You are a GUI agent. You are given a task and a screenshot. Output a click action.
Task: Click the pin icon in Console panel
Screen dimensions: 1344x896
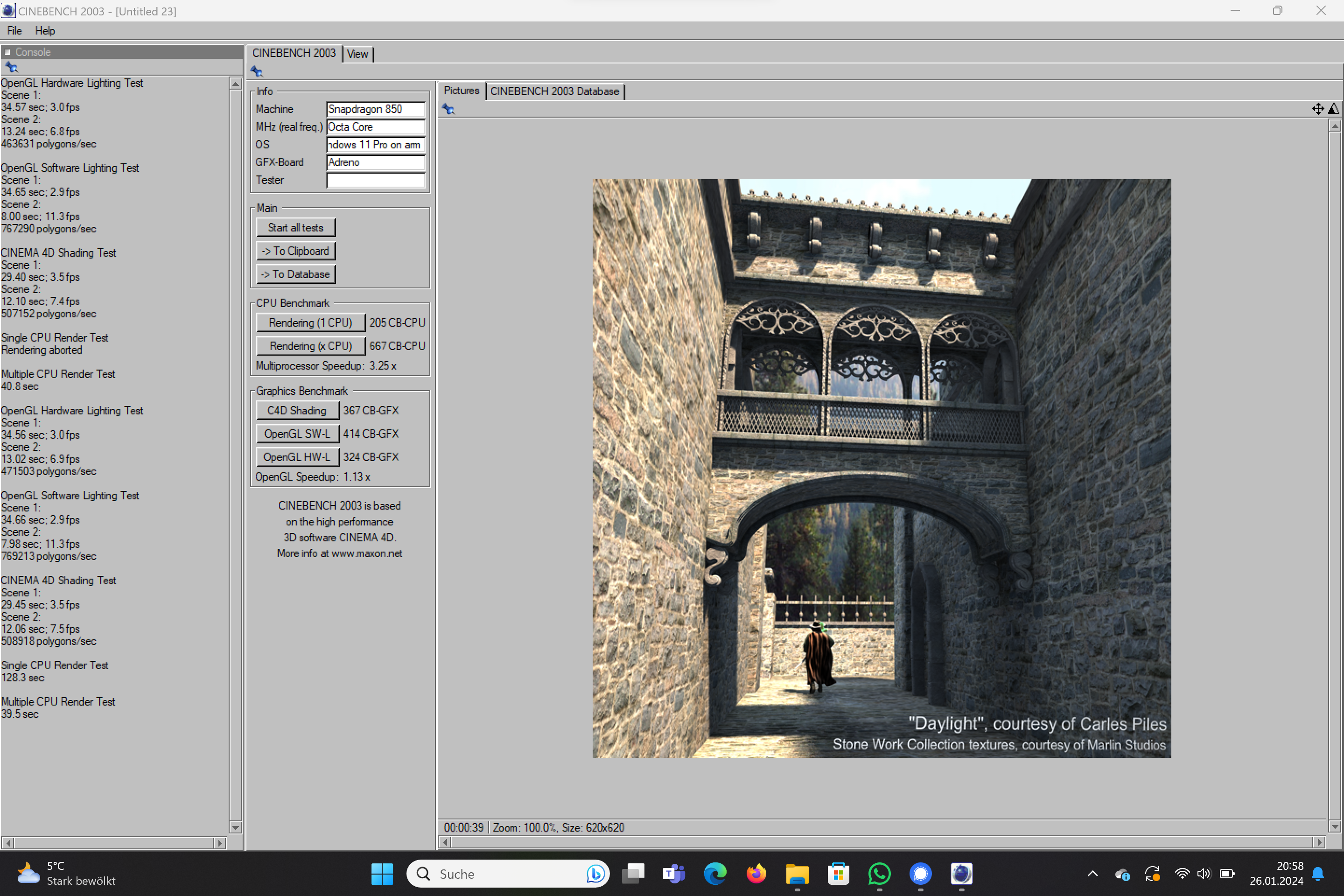pyautogui.click(x=11, y=67)
